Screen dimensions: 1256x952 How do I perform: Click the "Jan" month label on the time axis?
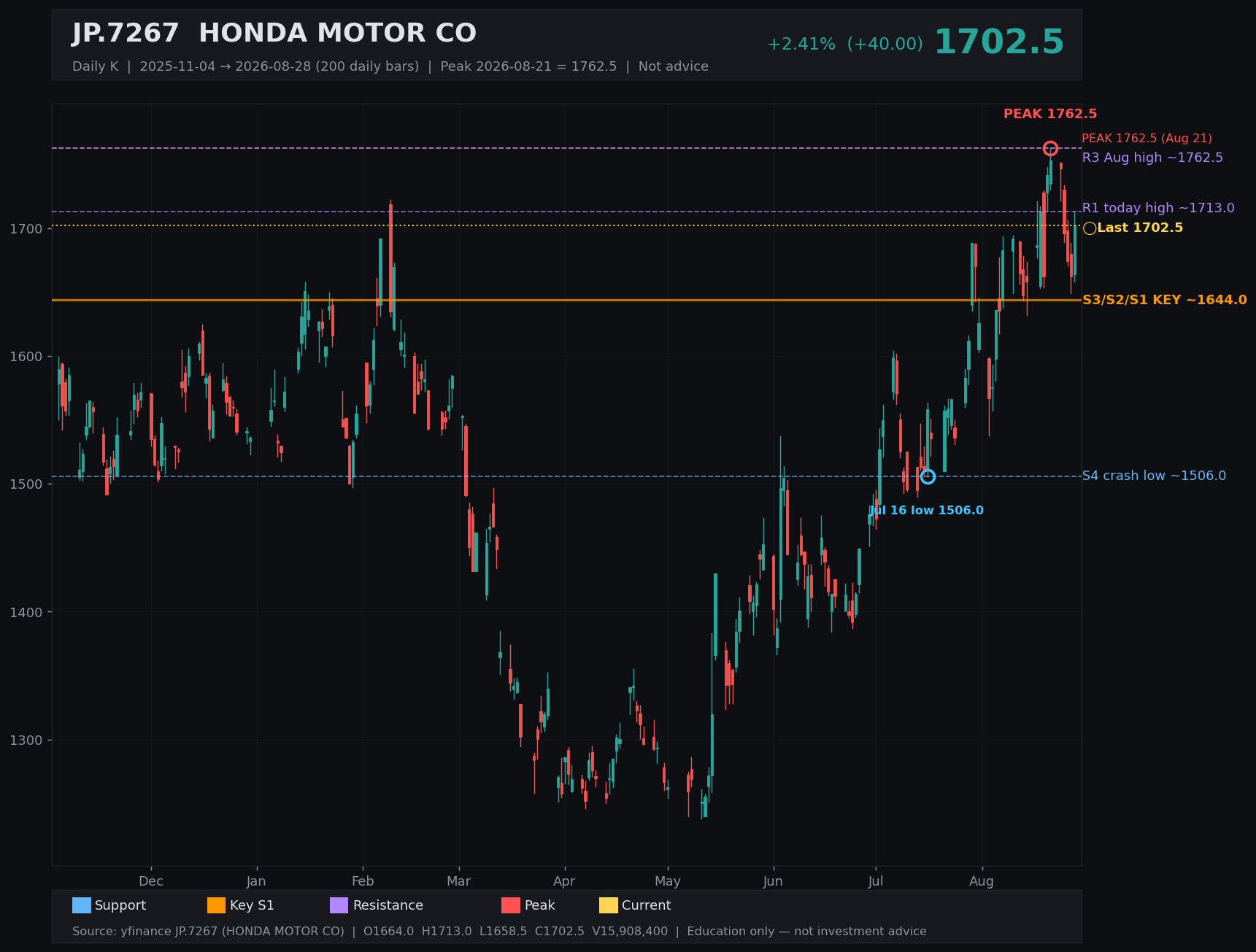click(256, 881)
